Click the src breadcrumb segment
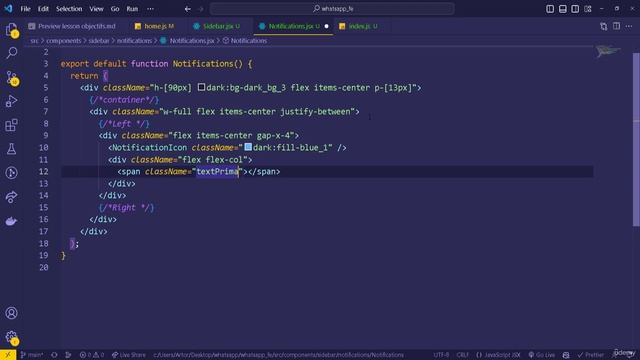The image size is (640, 360). (x=34, y=41)
